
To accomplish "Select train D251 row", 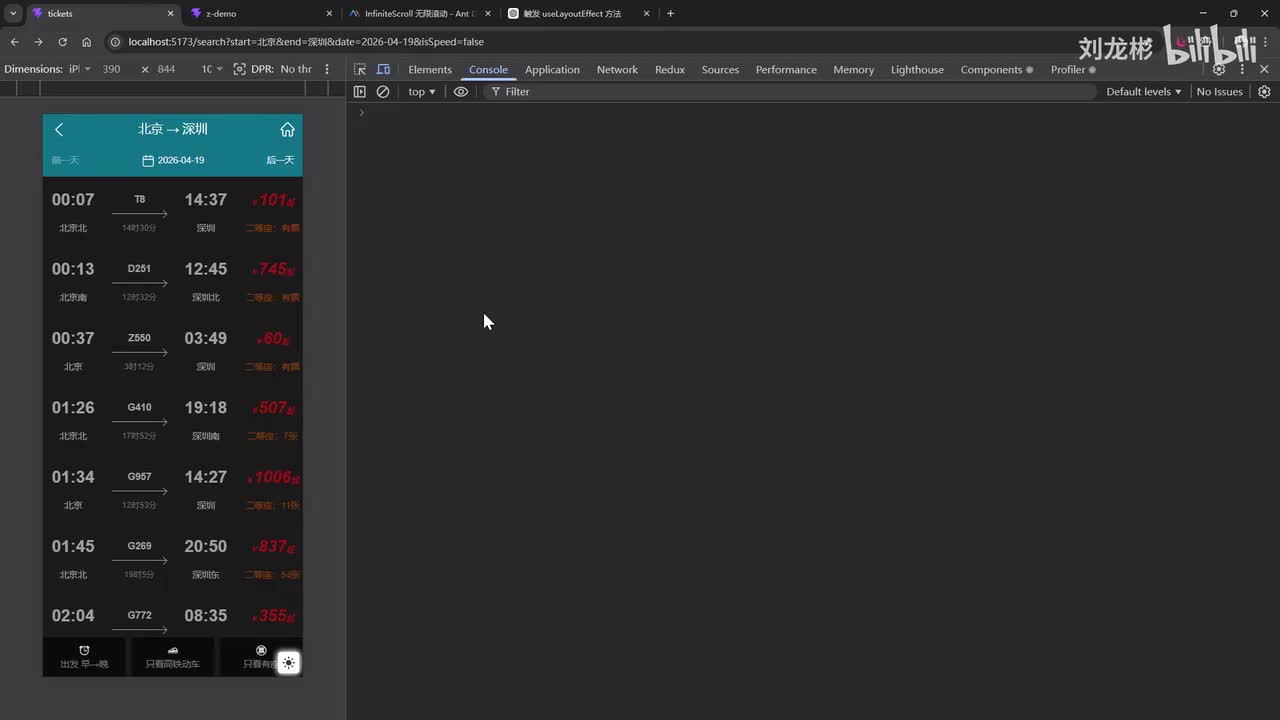I will coord(172,282).
